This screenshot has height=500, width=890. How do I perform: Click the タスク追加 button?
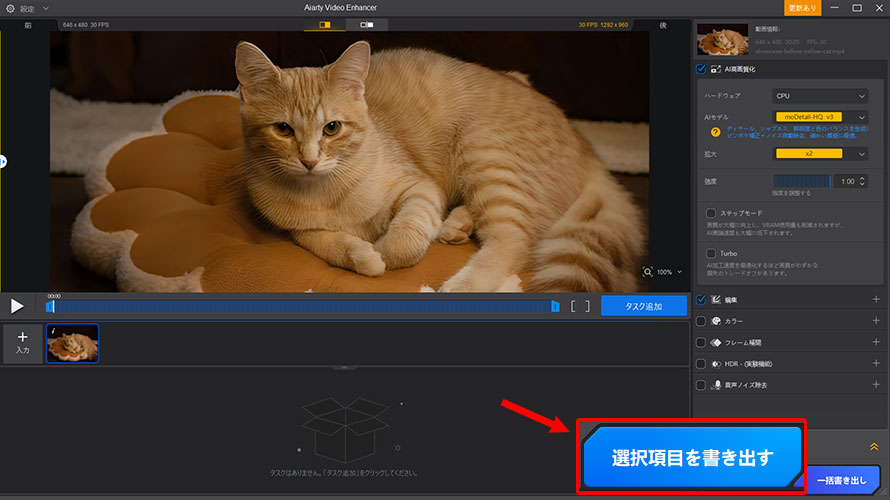(x=644, y=306)
